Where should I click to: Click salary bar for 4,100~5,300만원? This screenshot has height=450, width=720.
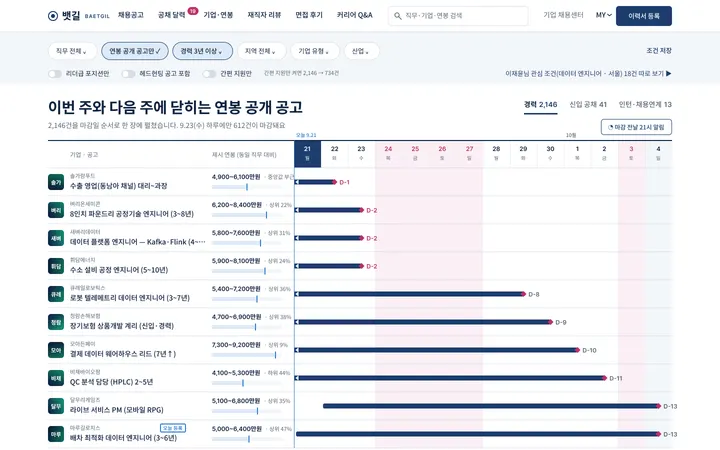246,383
